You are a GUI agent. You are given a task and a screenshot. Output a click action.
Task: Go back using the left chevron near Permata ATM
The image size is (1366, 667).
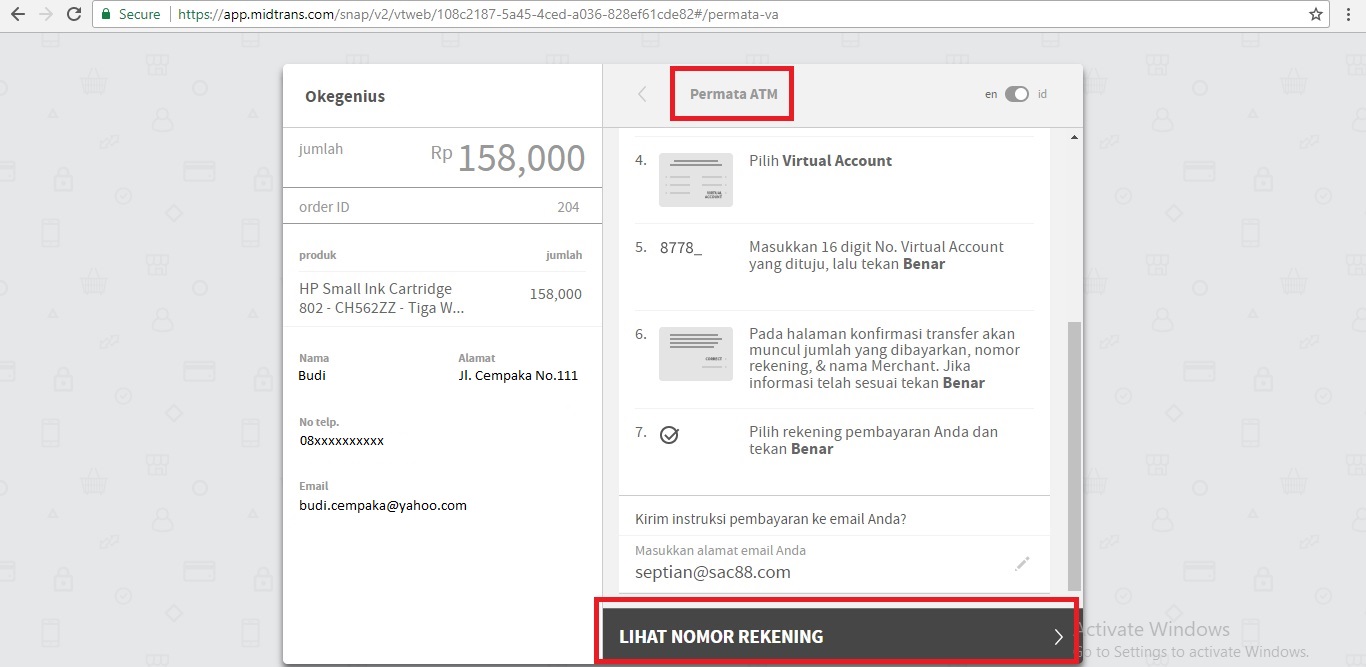642,94
